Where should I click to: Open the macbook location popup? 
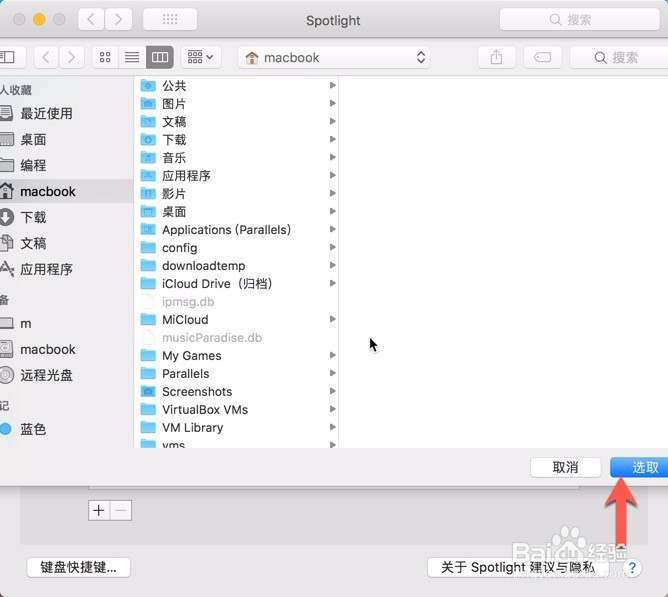(x=334, y=57)
